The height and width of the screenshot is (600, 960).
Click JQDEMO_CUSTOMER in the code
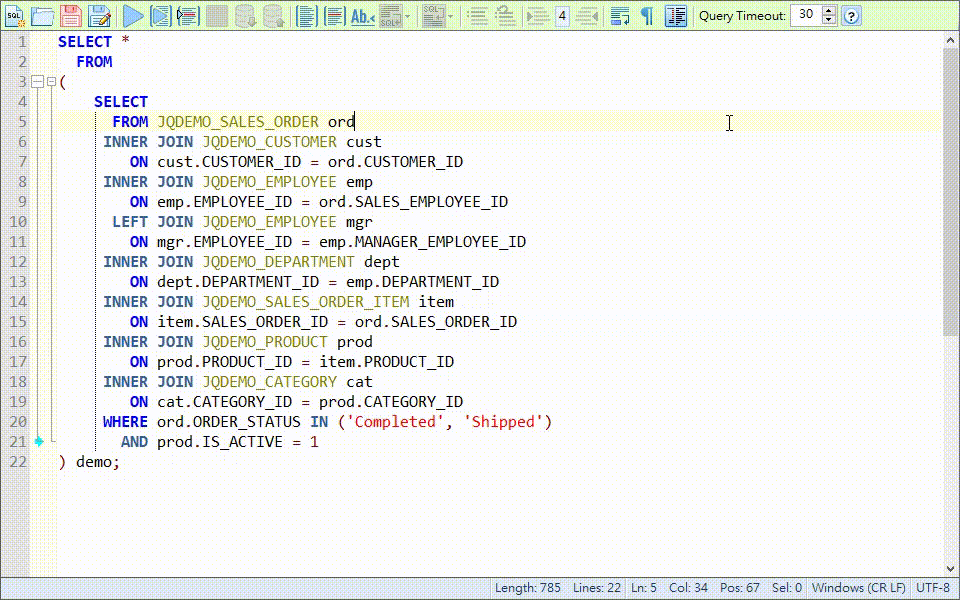tap(269, 142)
